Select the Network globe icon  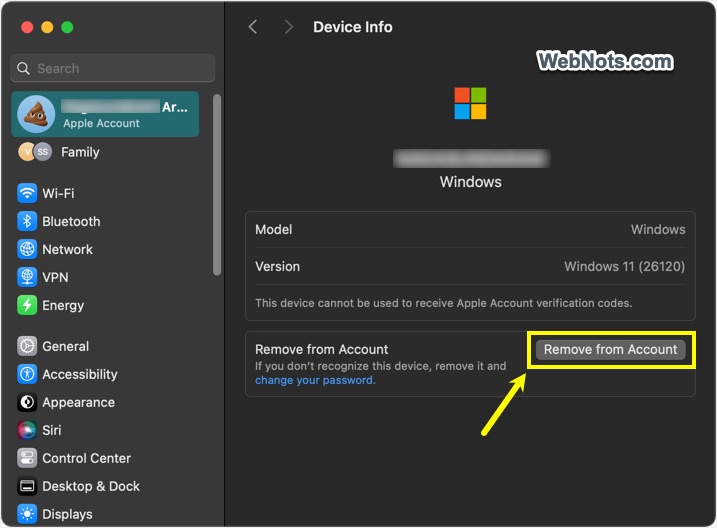click(27, 249)
